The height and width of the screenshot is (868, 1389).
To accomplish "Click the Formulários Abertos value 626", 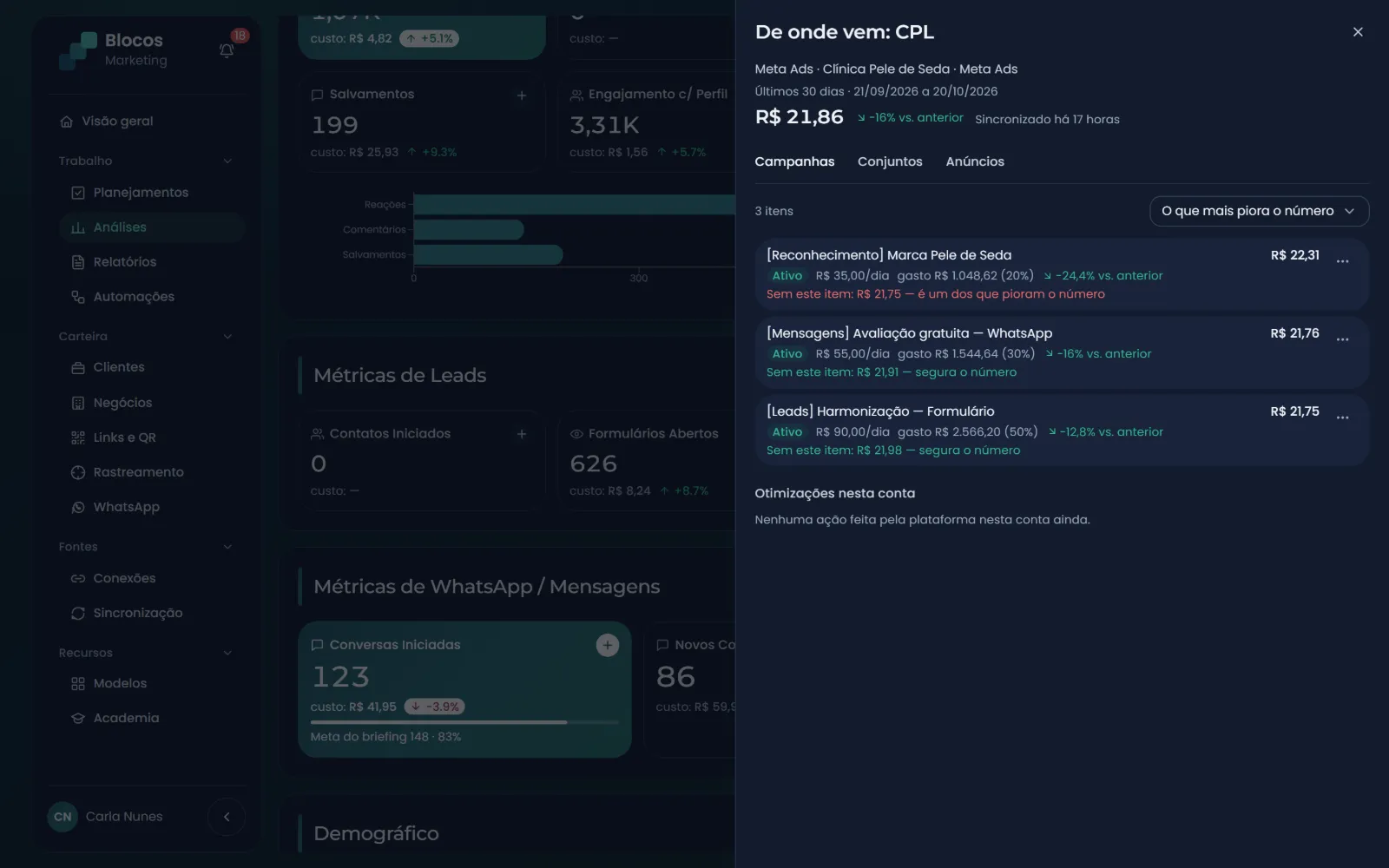I will tap(594, 464).
